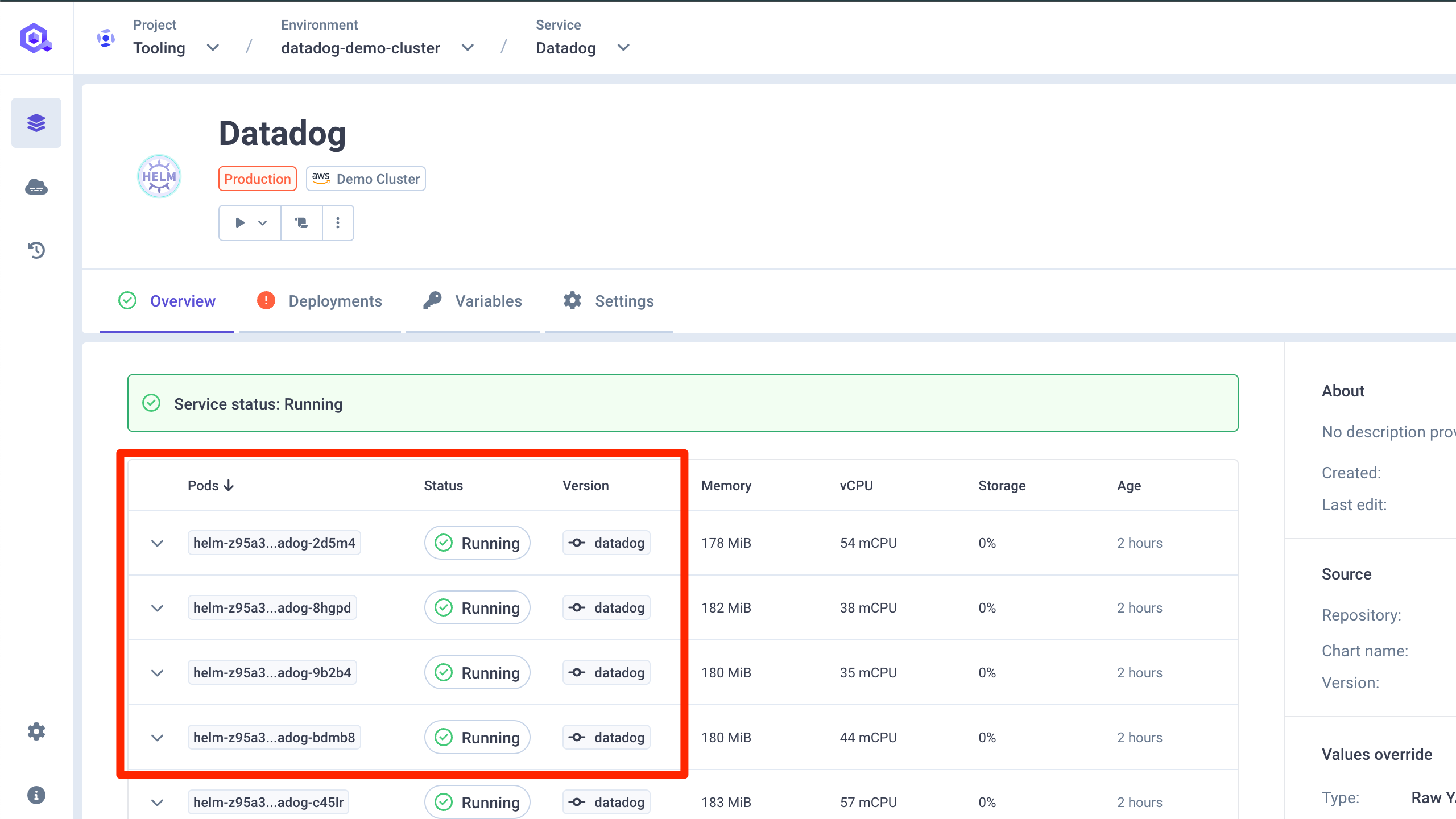Select the Services layers icon in sidebar
The width and height of the screenshot is (1456, 819).
36,123
